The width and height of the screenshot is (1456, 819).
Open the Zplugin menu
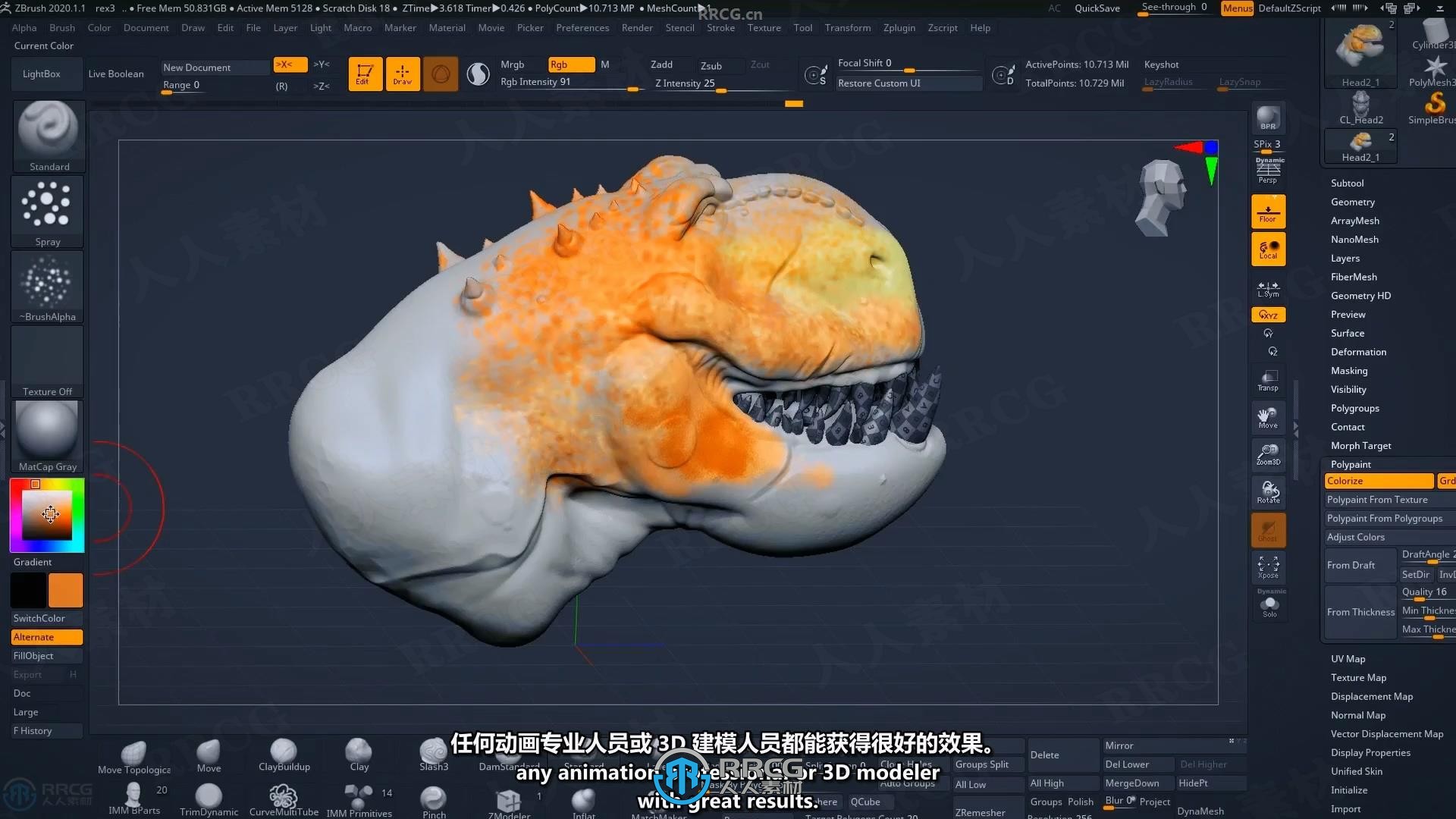pyautogui.click(x=899, y=27)
